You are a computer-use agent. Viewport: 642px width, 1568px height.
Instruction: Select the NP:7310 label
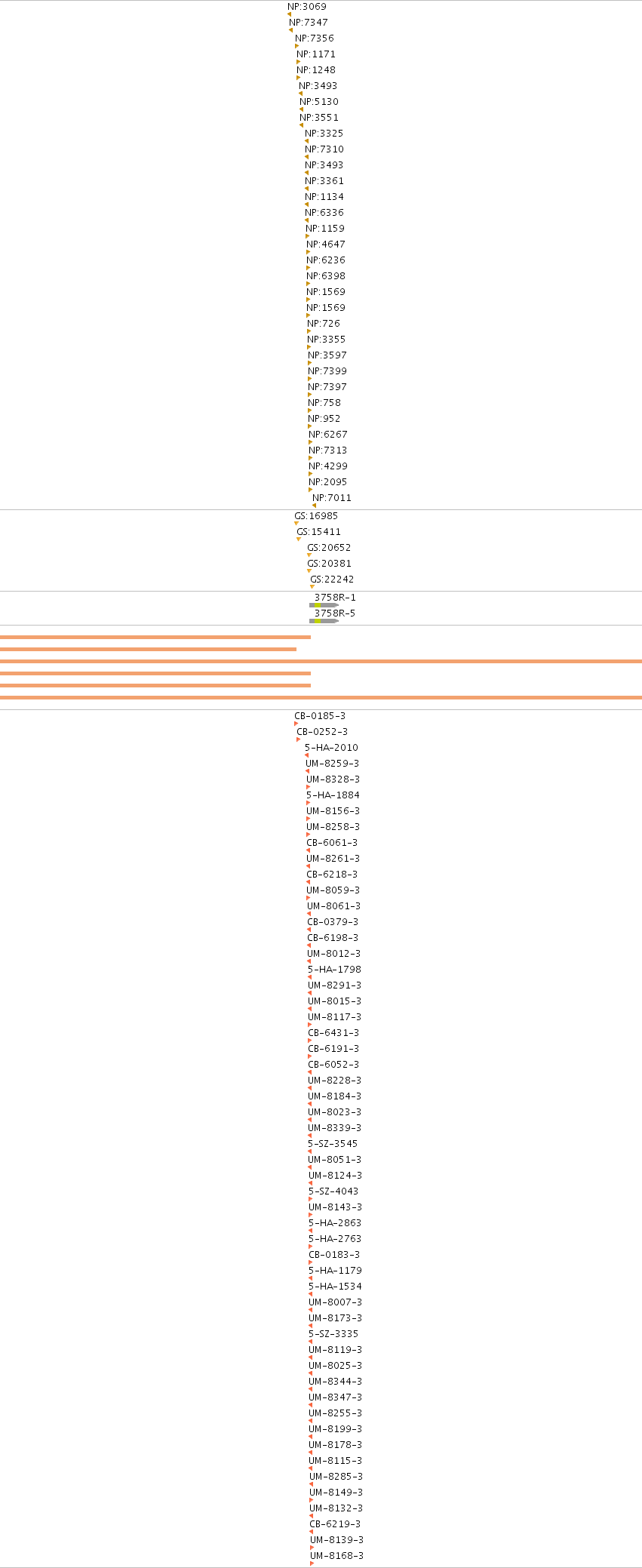coord(324,149)
